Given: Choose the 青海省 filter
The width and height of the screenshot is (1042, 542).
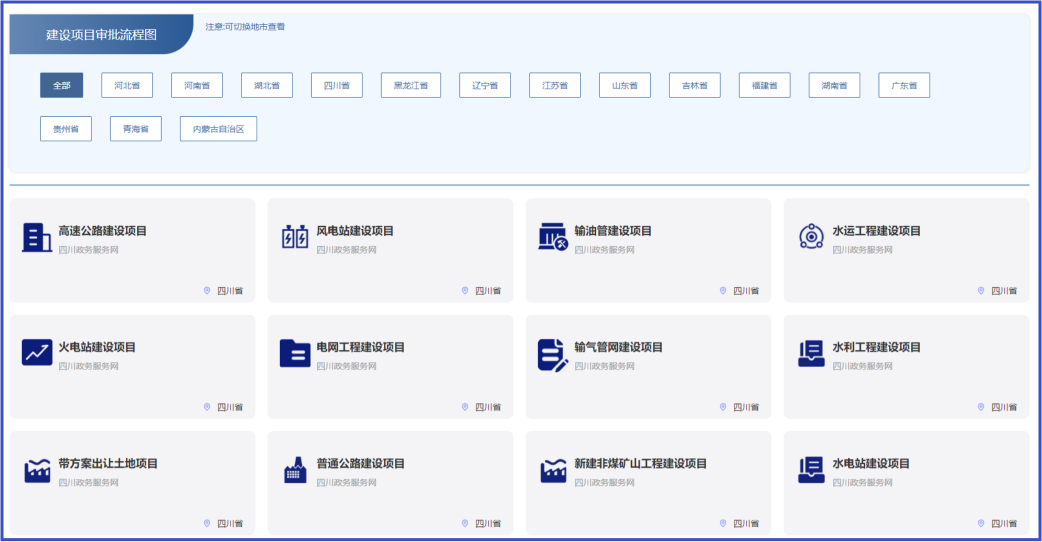Looking at the screenshot, I should click(x=136, y=129).
